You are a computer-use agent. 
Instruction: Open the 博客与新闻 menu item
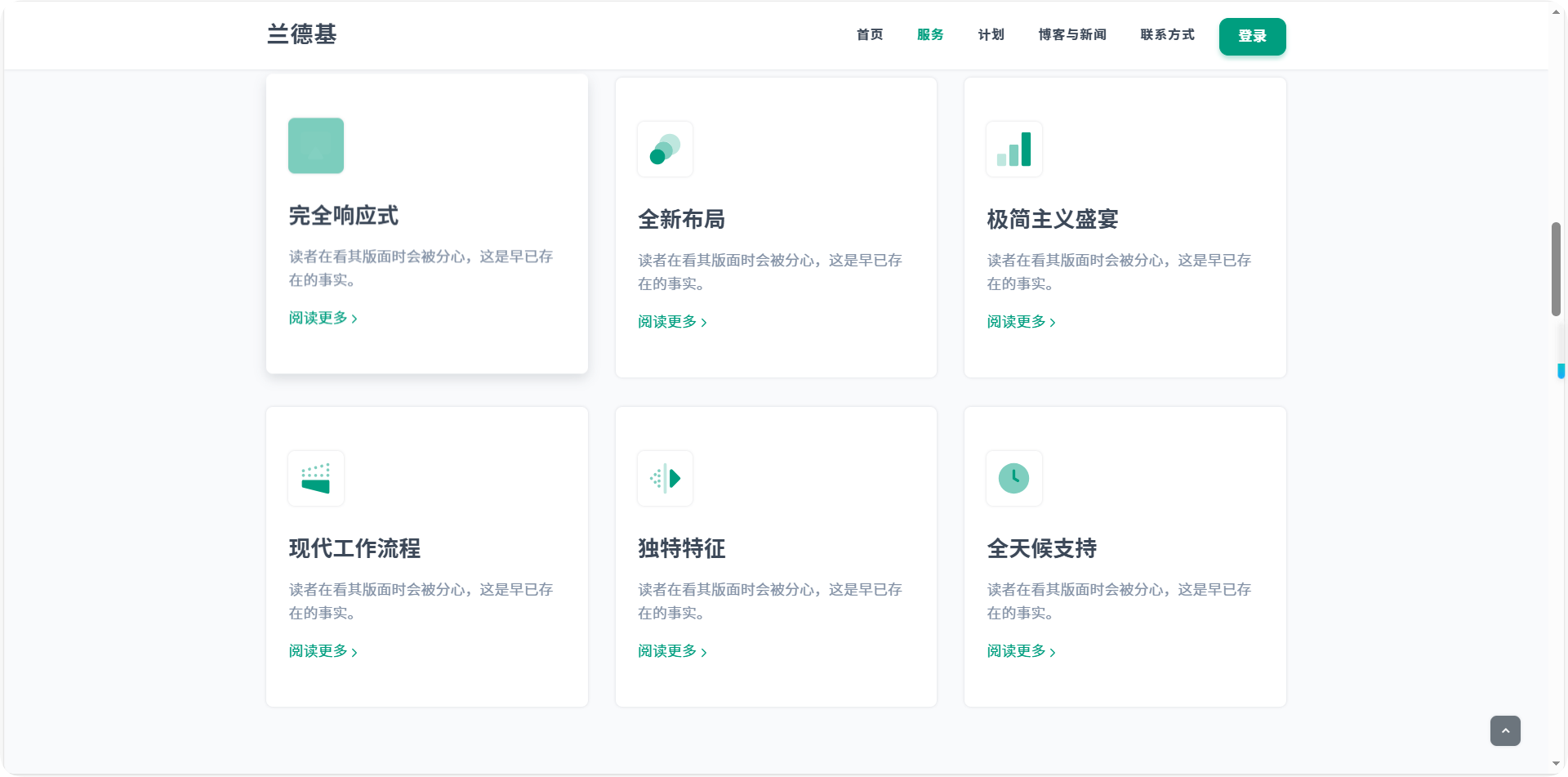1072,34
